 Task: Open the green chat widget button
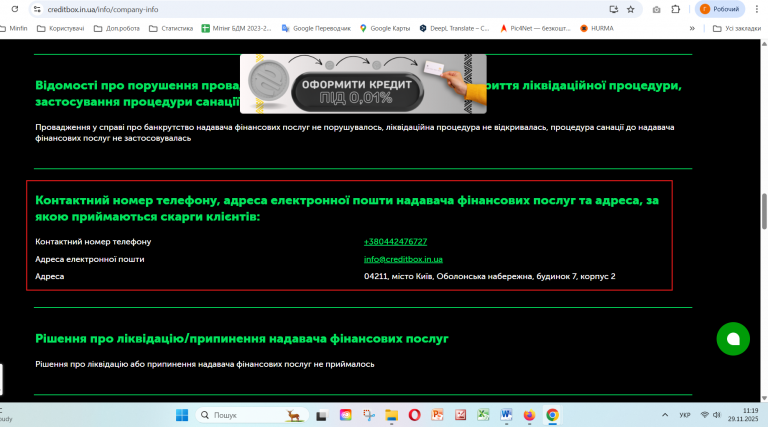tap(733, 339)
